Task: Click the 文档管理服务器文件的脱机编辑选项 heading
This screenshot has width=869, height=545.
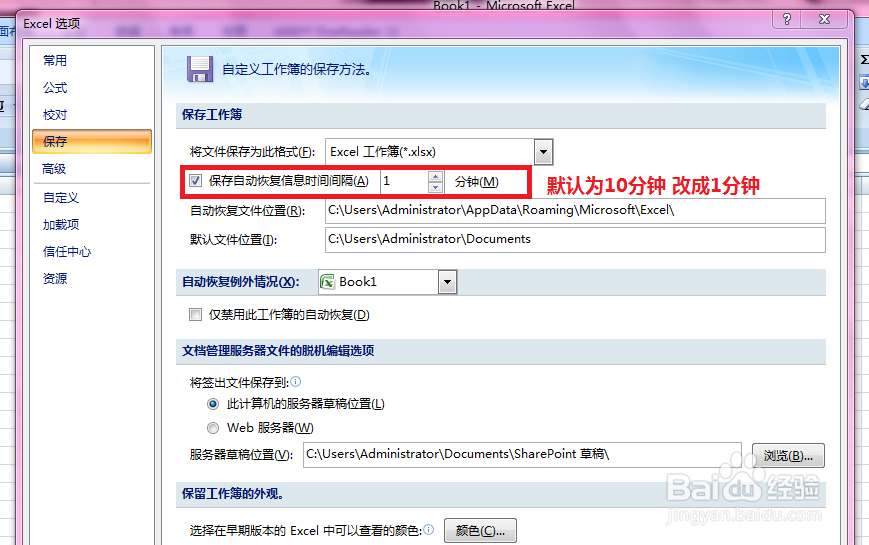Action: point(278,351)
